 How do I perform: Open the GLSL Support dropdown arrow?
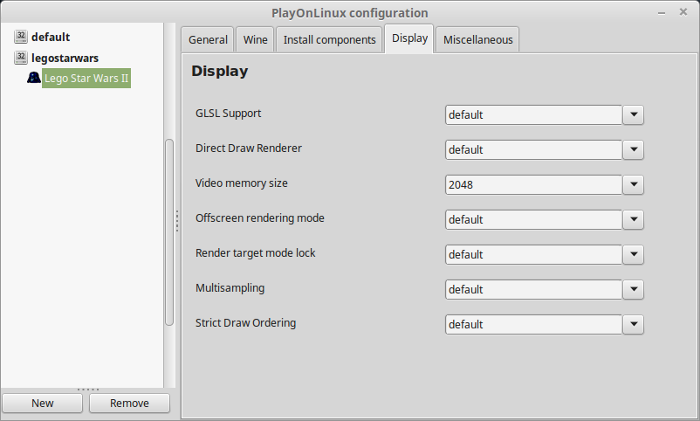pos(633,115)
